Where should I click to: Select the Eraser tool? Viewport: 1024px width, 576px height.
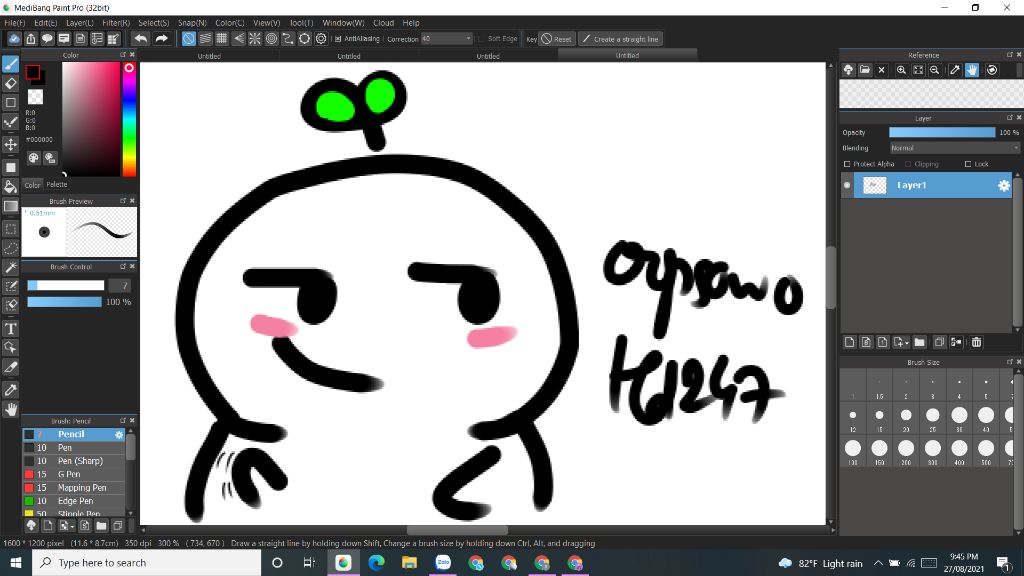pos(10,83)
